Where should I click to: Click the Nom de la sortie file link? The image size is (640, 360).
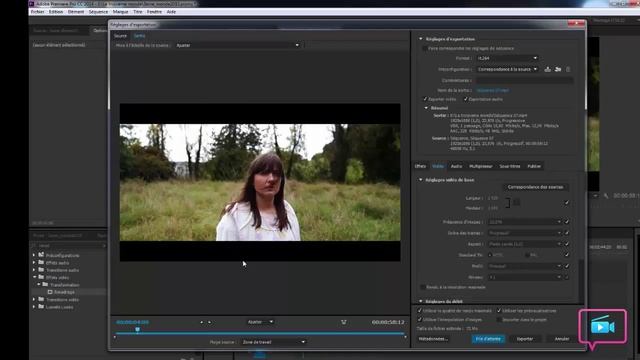pyautogui.click(x=493, y=90)
